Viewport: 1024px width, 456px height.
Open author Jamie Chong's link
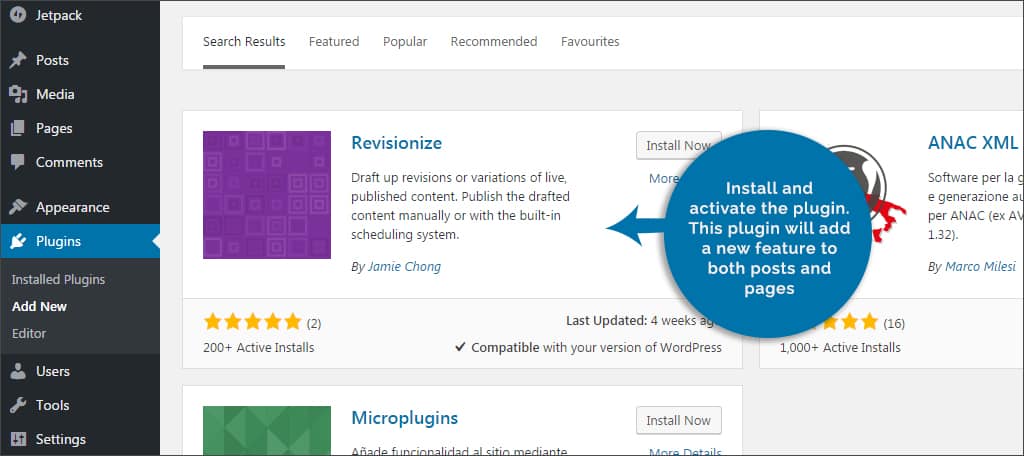[404, 267]
